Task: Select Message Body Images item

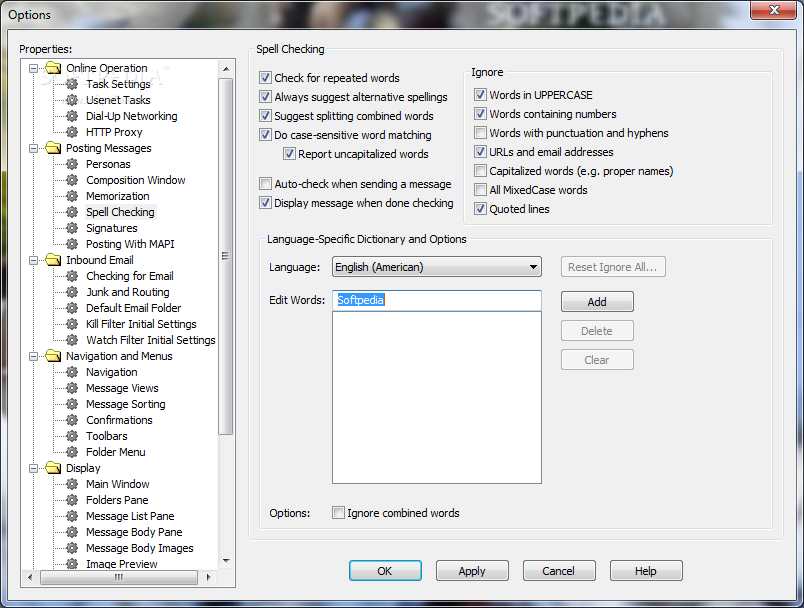Action: tap(139, 548)
